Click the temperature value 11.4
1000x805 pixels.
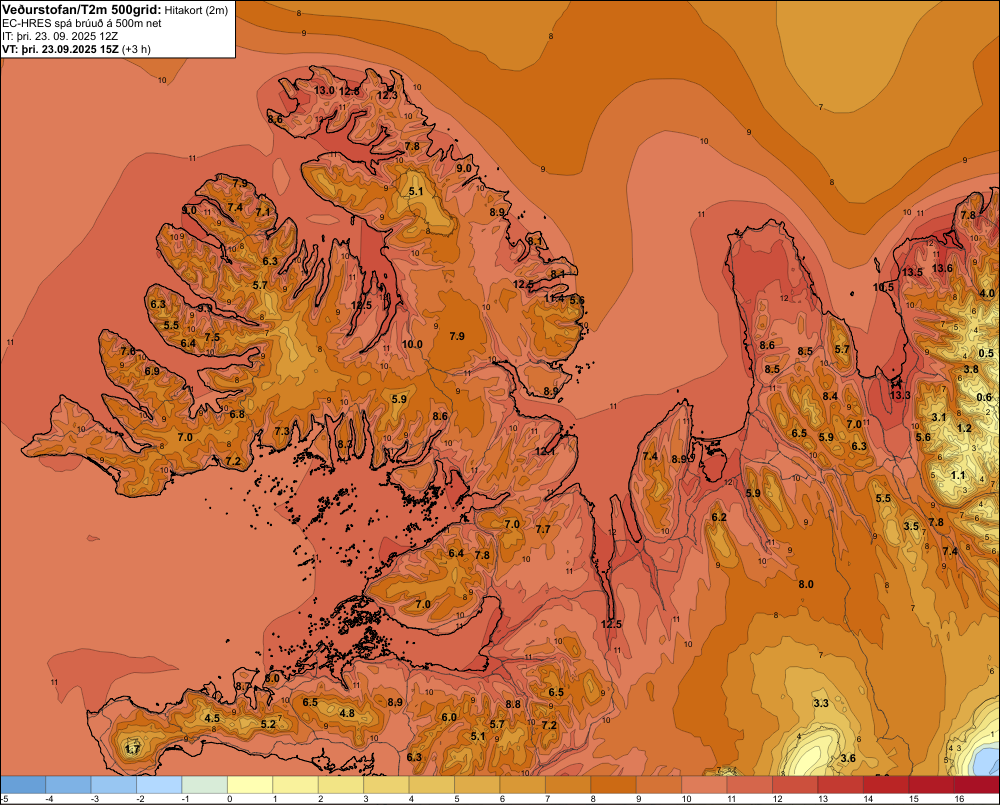click(554, 298)
